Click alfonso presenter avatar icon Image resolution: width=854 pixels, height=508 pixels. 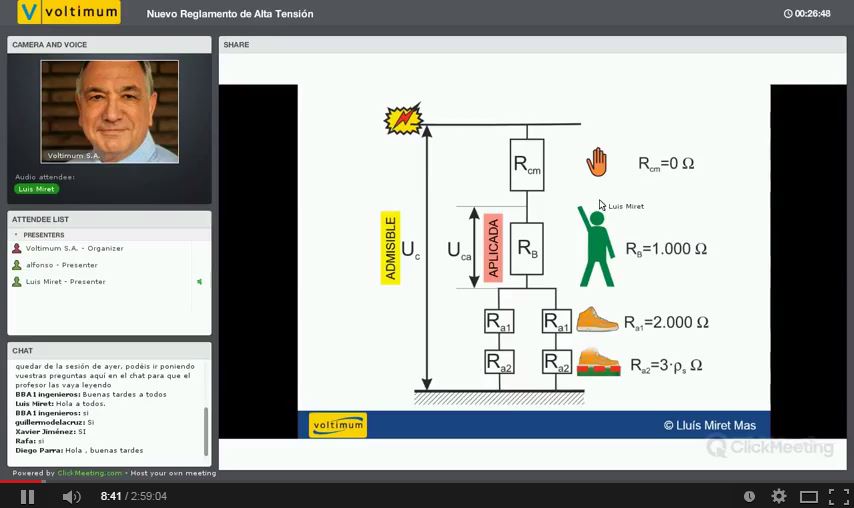point(17,265)
